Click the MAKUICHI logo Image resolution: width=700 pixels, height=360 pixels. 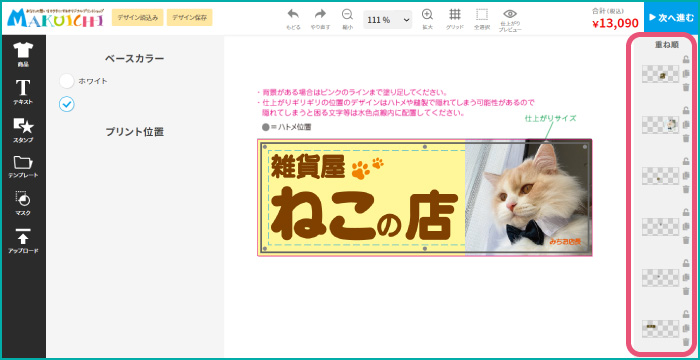[x=55, y=18]
